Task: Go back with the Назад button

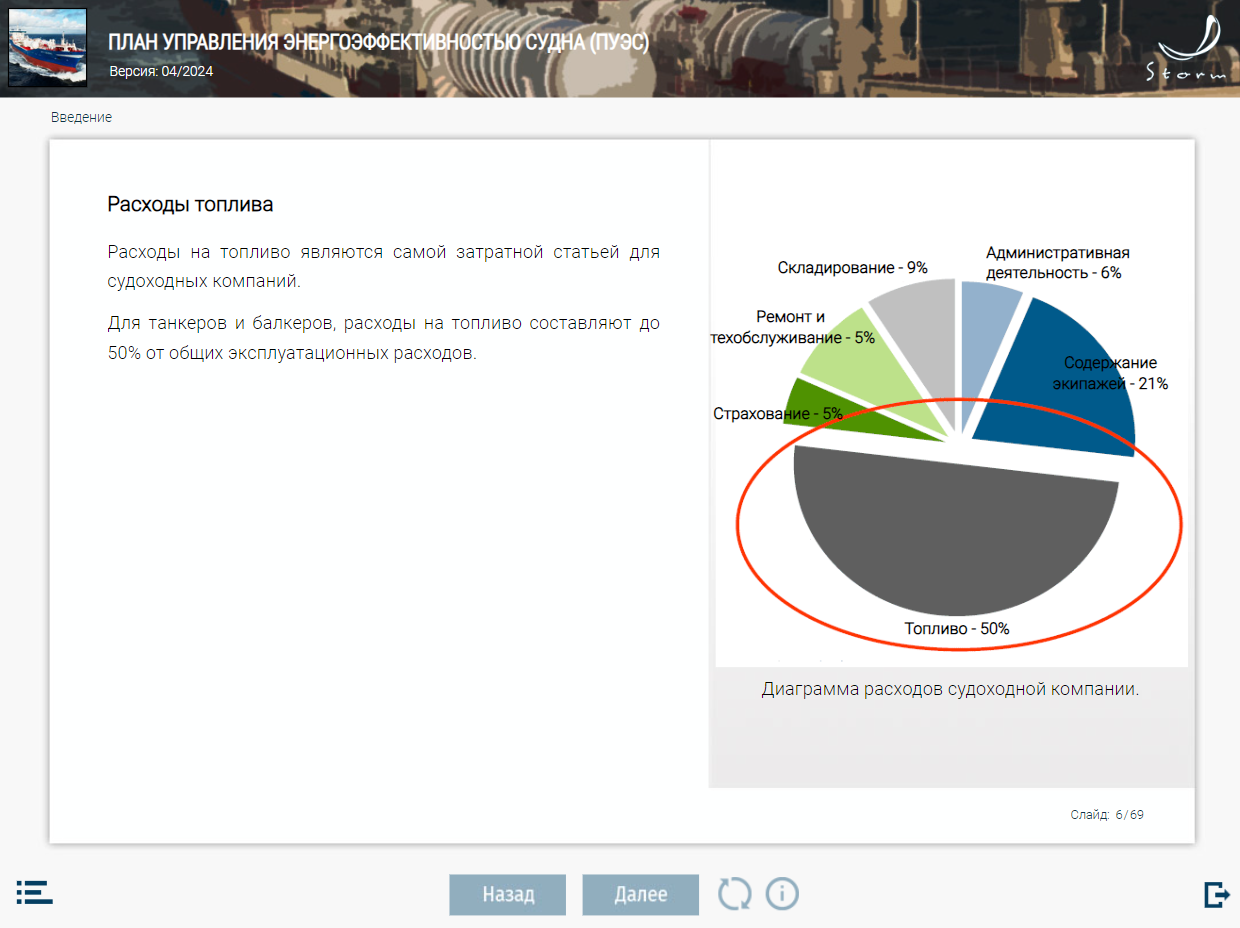Action: pyautogui.click(x=508, y=894)
